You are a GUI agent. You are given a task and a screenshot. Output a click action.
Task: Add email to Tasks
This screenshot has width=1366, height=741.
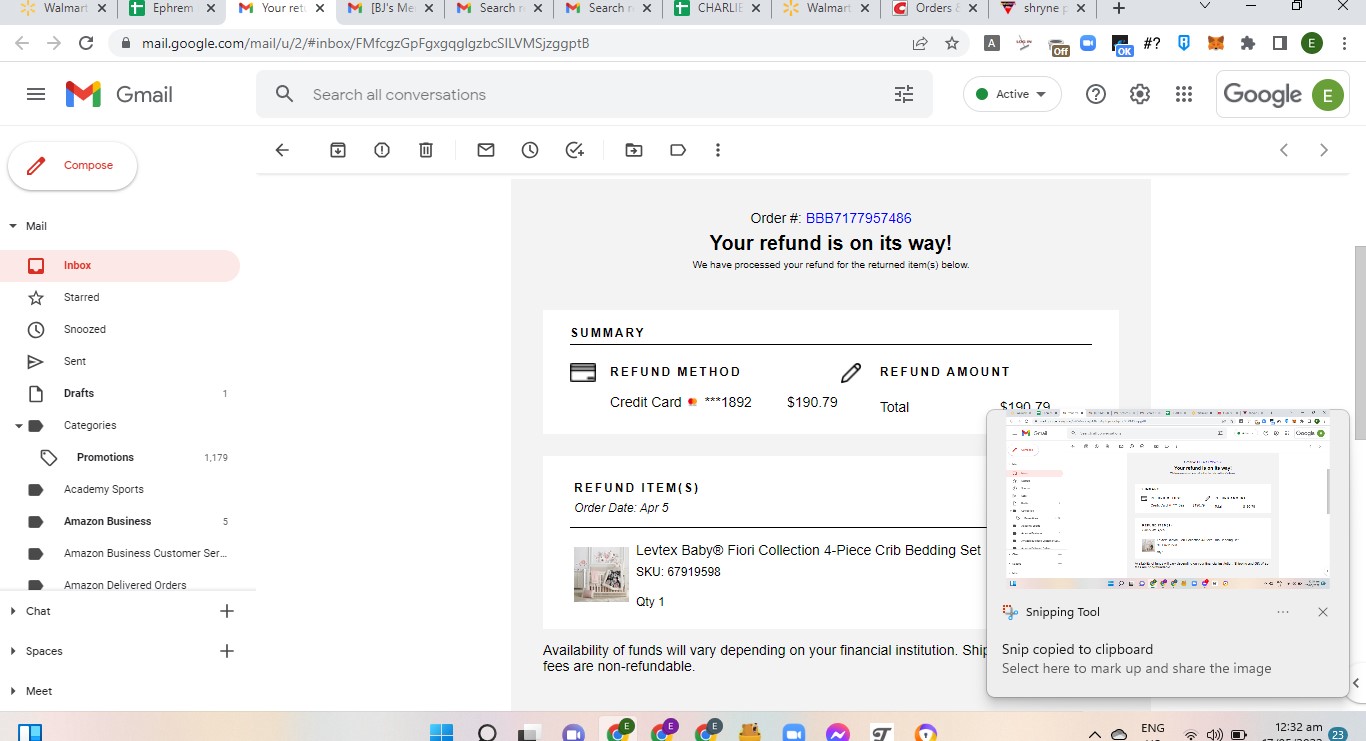(575, 150)
